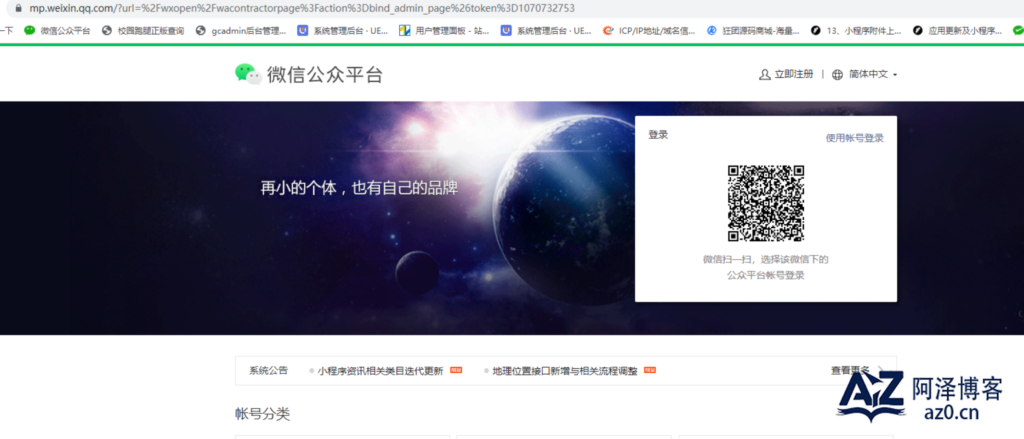Click the user icon beside 立即注册

pyautogui.click(x=765, y=74)
